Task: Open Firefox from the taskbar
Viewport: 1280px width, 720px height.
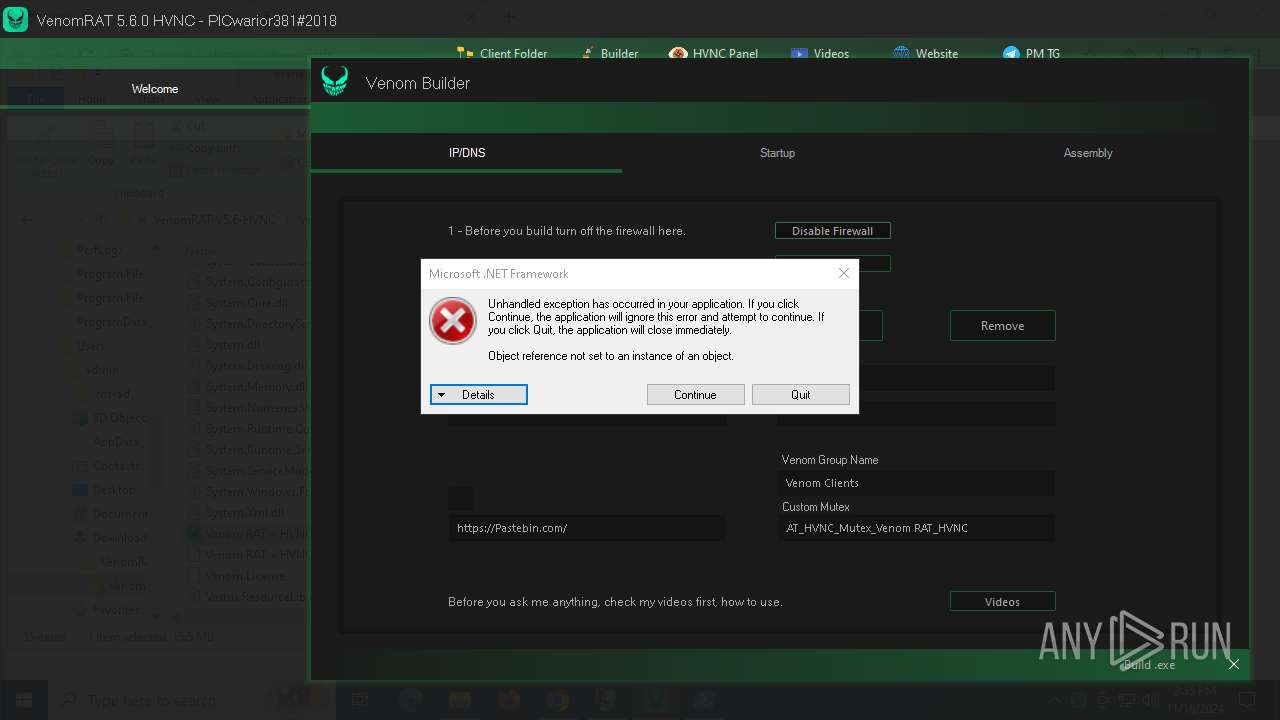Action: pos(508,700)
